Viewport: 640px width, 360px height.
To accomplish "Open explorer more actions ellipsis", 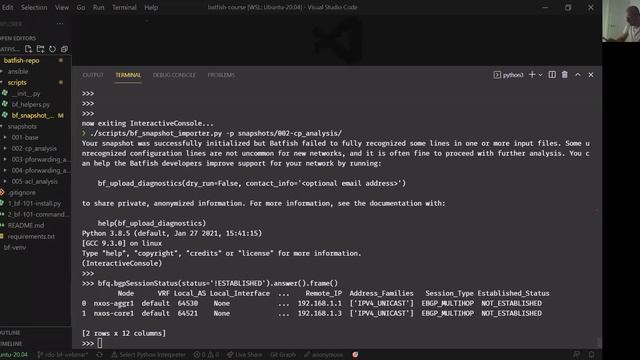I will (60, 24).
